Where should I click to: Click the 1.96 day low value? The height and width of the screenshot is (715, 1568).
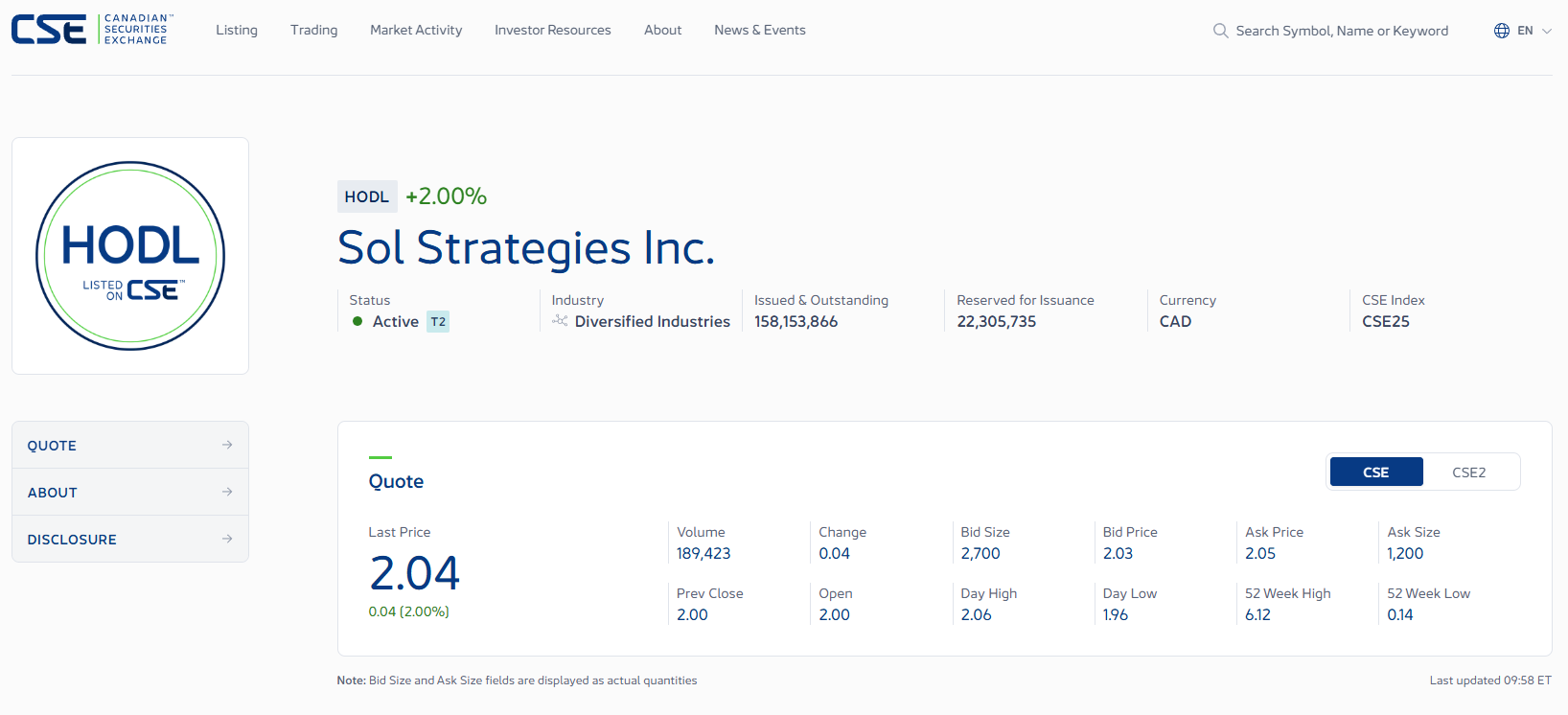[1116, 614]
